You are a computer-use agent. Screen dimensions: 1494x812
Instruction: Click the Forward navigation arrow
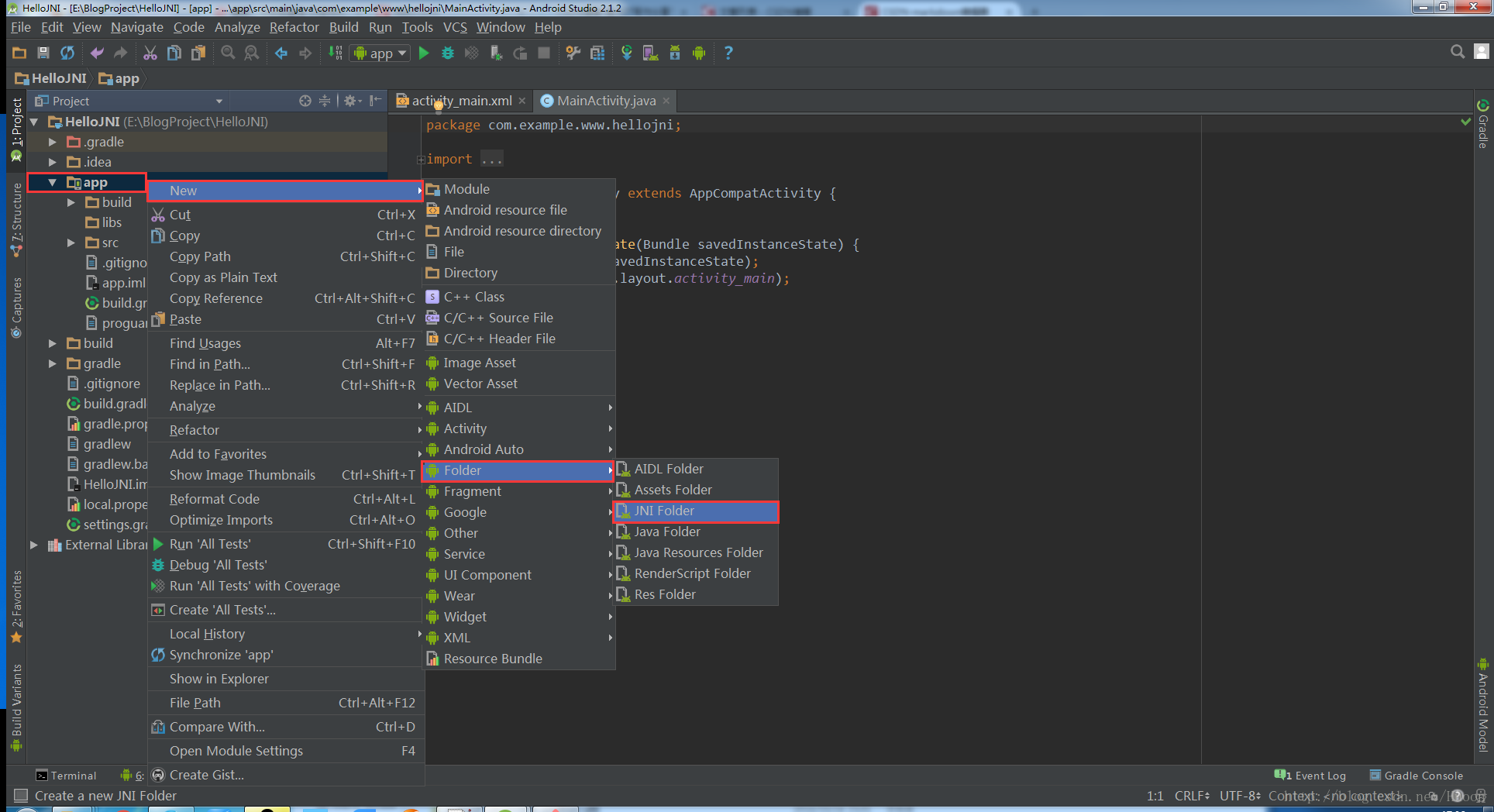(305, 53)
